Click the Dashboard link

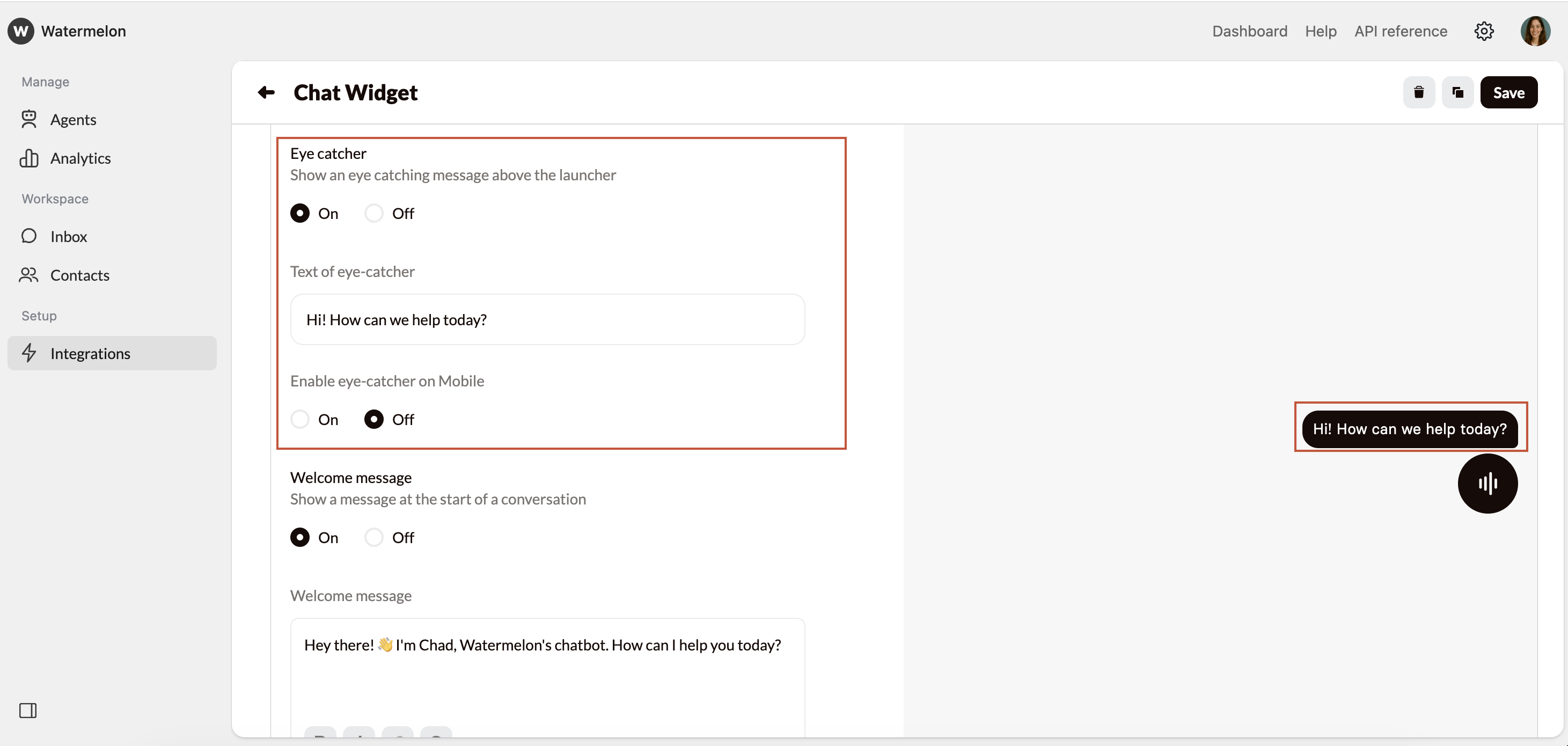[1249, 31]
